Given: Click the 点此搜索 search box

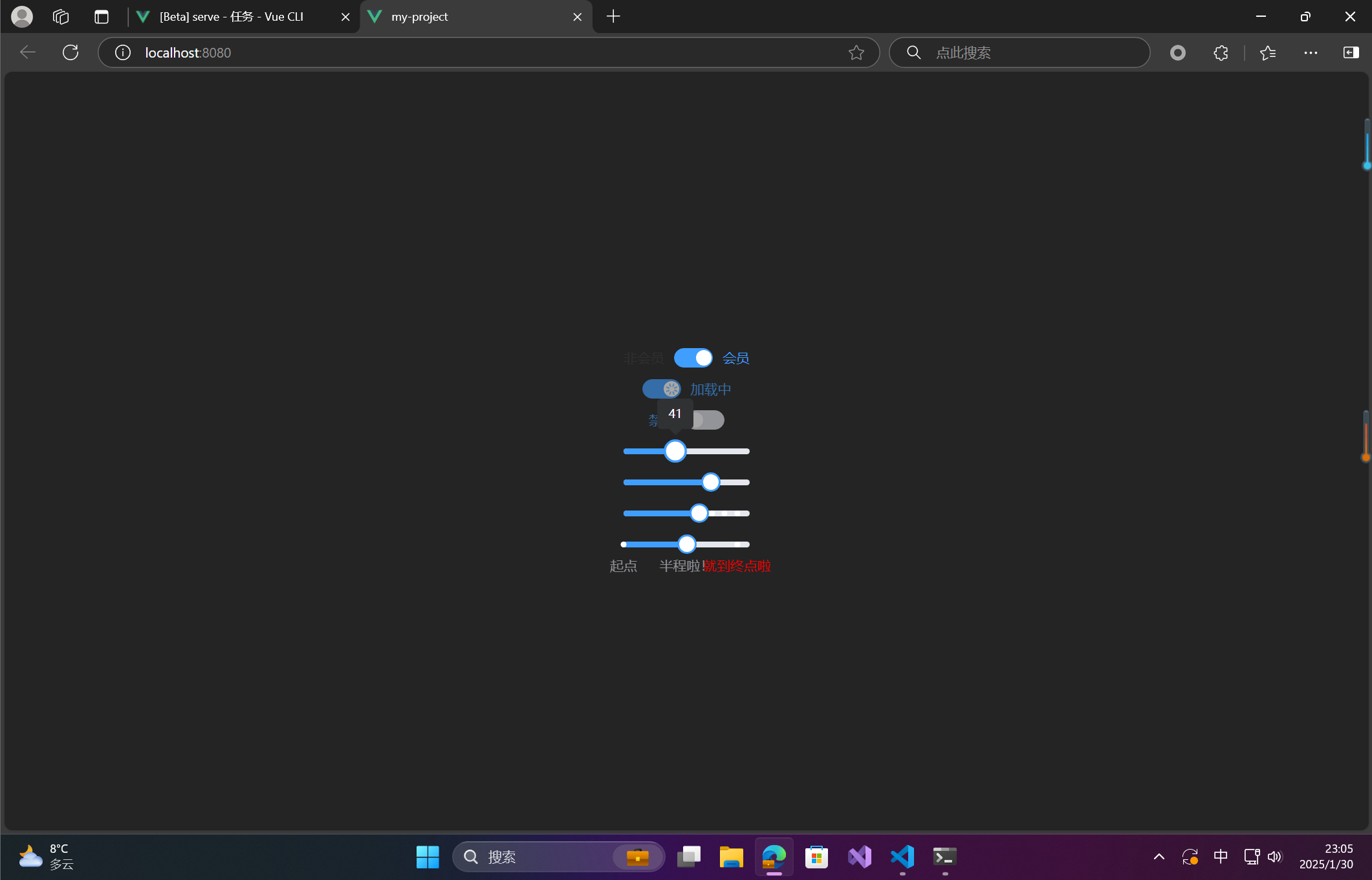Looking at the screenshot, I should point(1029,52).
